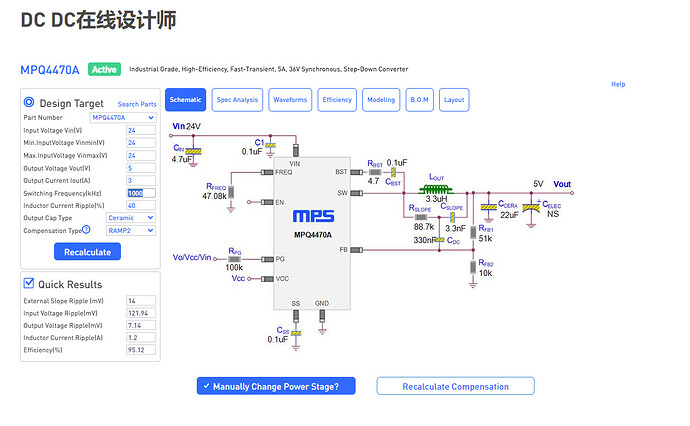The image size is (690, 426).
Task: Click the Efficiency 95.12 value
Action: point(141,350)
